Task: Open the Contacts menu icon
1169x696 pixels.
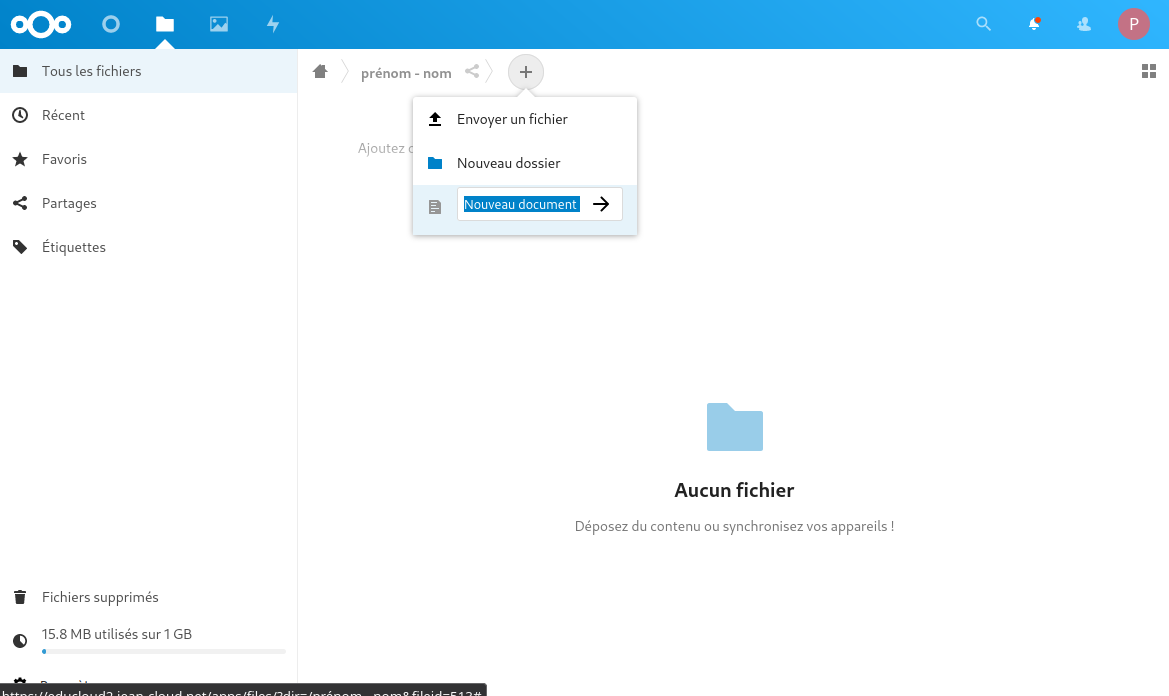Action: (1084, 24)
